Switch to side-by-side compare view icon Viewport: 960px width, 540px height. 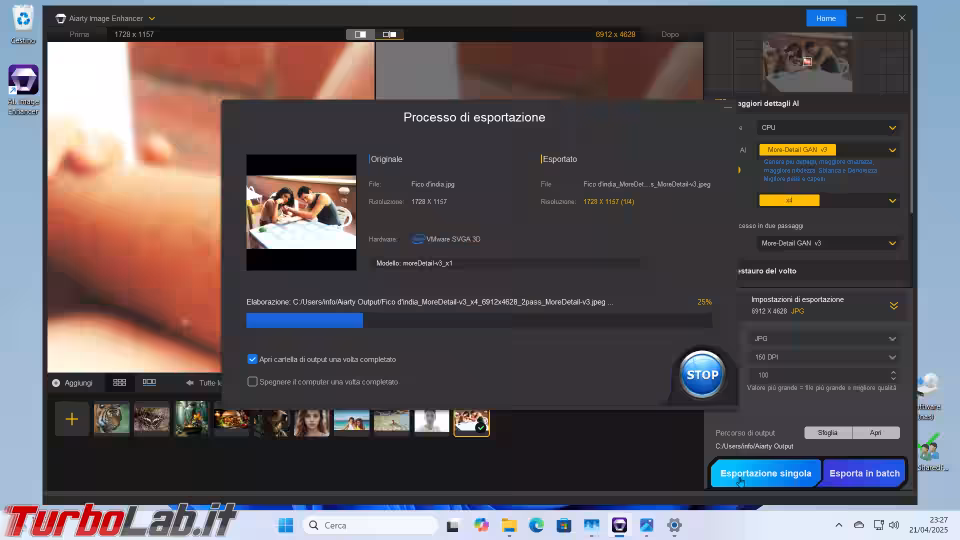click(x=389, y=34)
